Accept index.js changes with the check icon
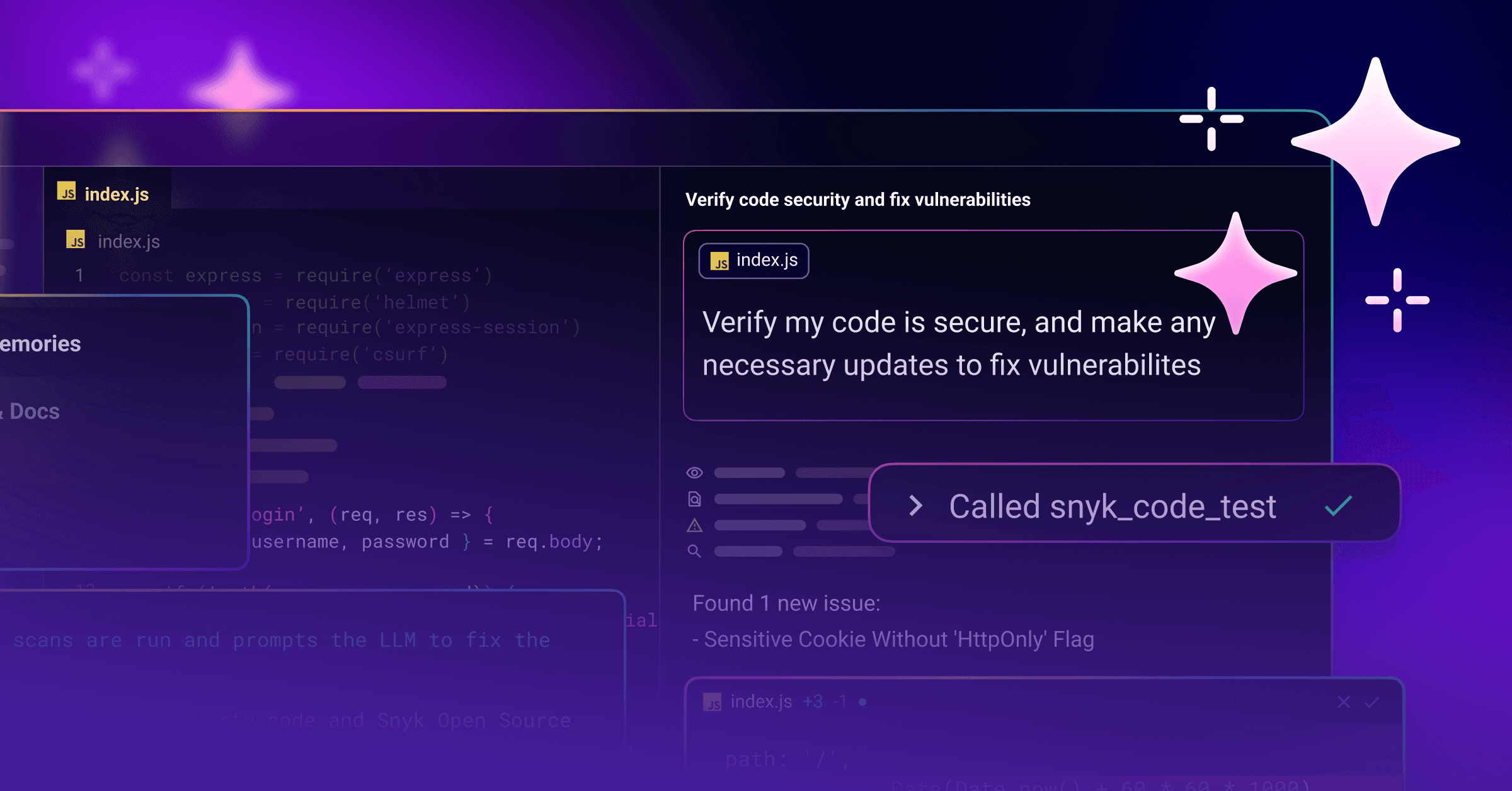 pos(1372,702)
